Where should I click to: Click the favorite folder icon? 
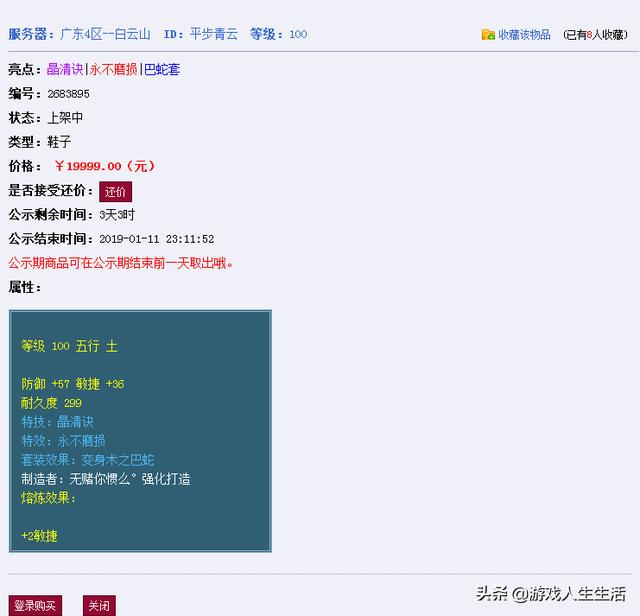(488, 35)
